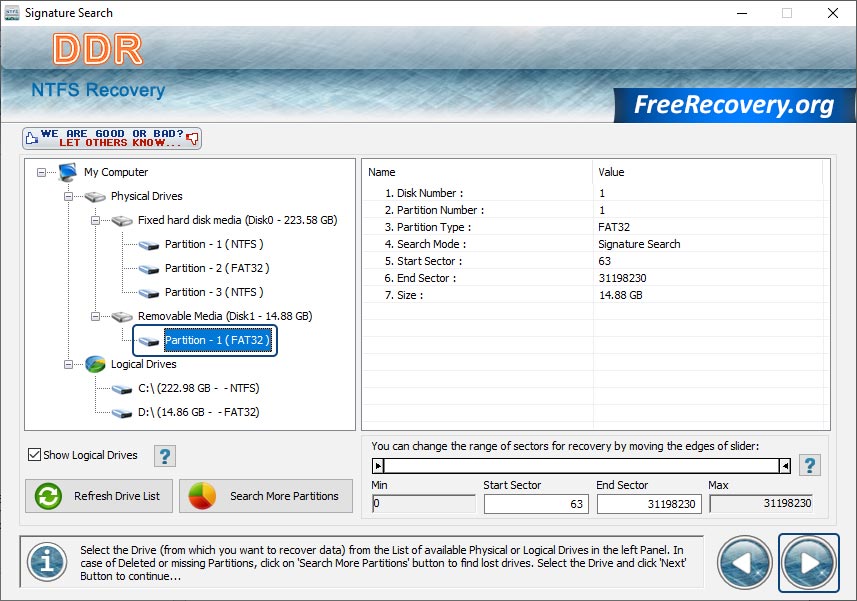The height and width of the screenshot is (601, 857).
Task: Open help for Show Logical Drives
Action: pyautogui.click(x=165, y=456)
